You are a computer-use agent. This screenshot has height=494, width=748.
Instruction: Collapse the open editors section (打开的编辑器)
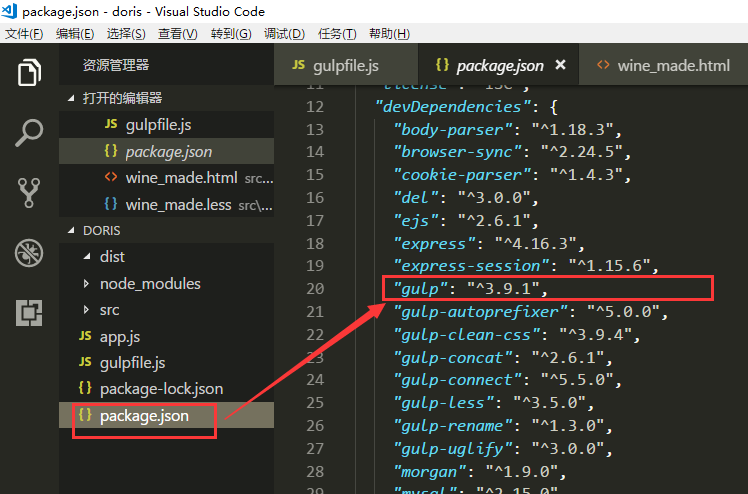72,98
